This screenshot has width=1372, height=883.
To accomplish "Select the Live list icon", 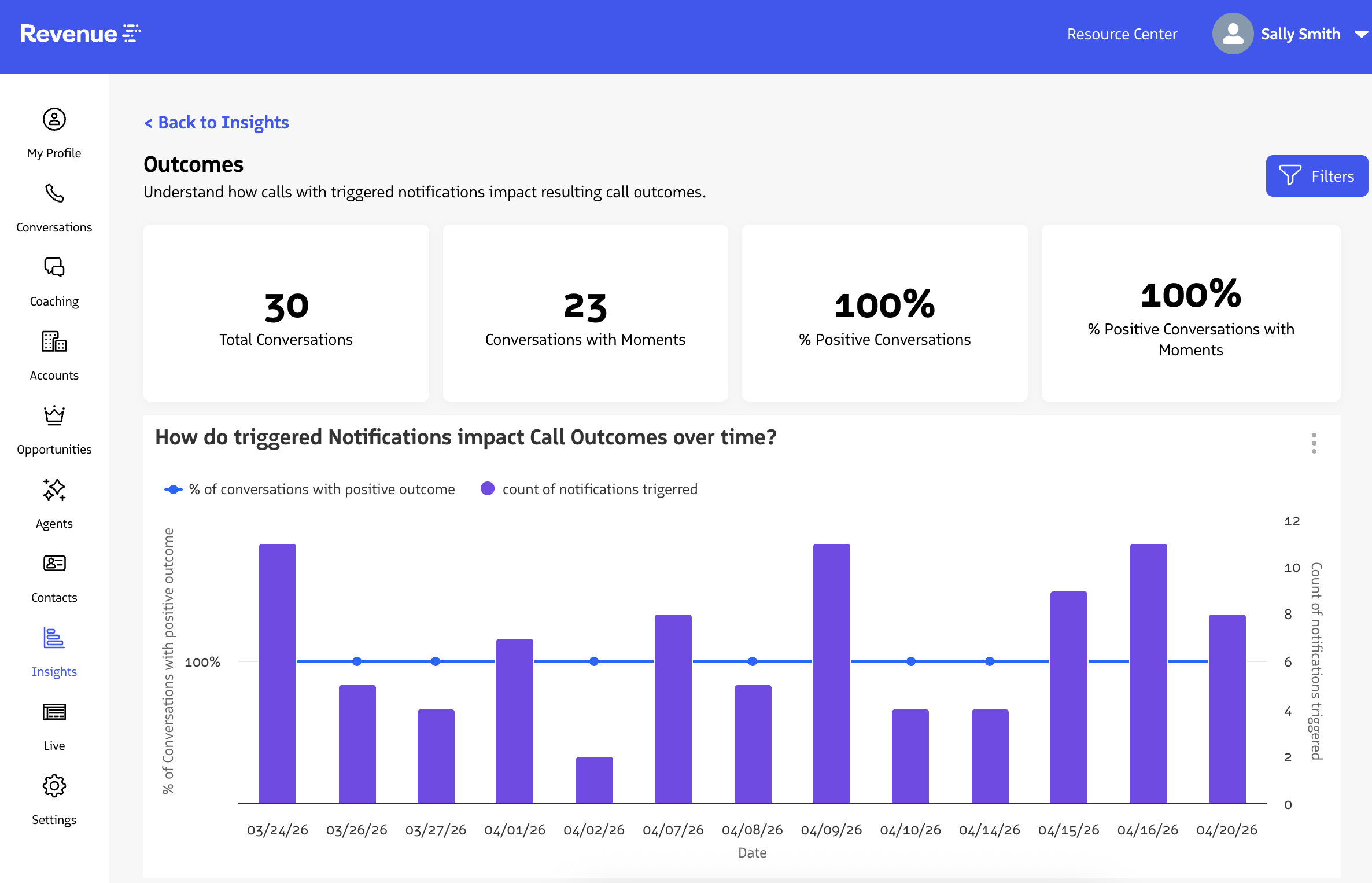I will click(54, 712).
